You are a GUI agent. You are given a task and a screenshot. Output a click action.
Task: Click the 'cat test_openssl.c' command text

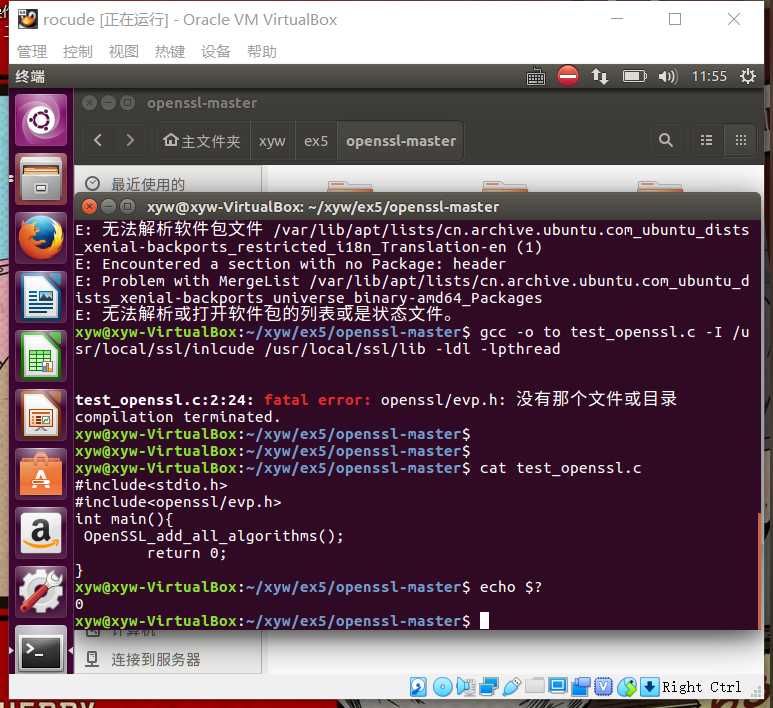[x=560, y=468]
